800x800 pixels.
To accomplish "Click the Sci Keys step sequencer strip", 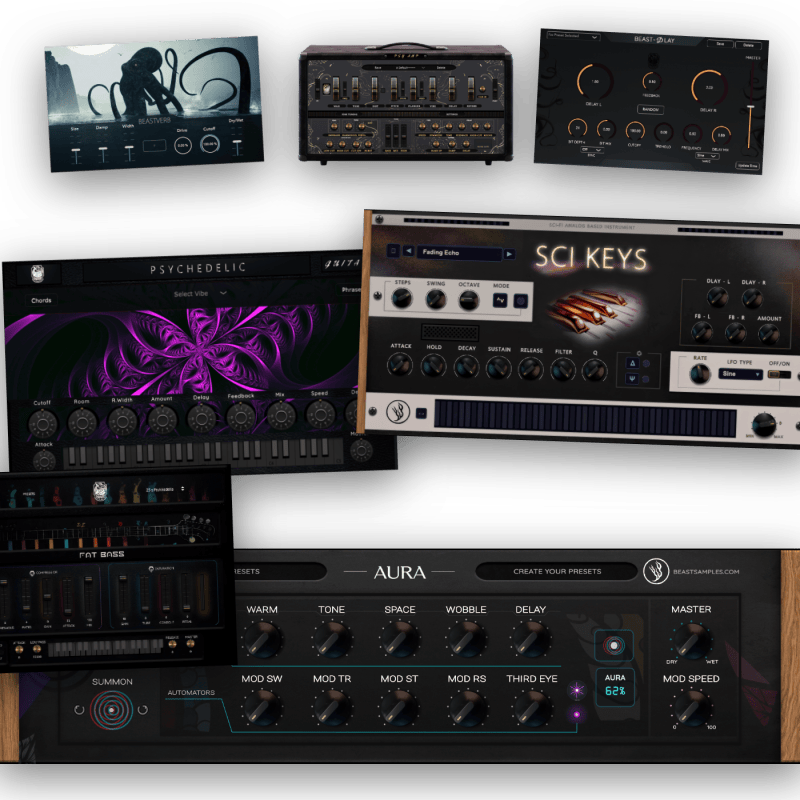I will [585, 418].
